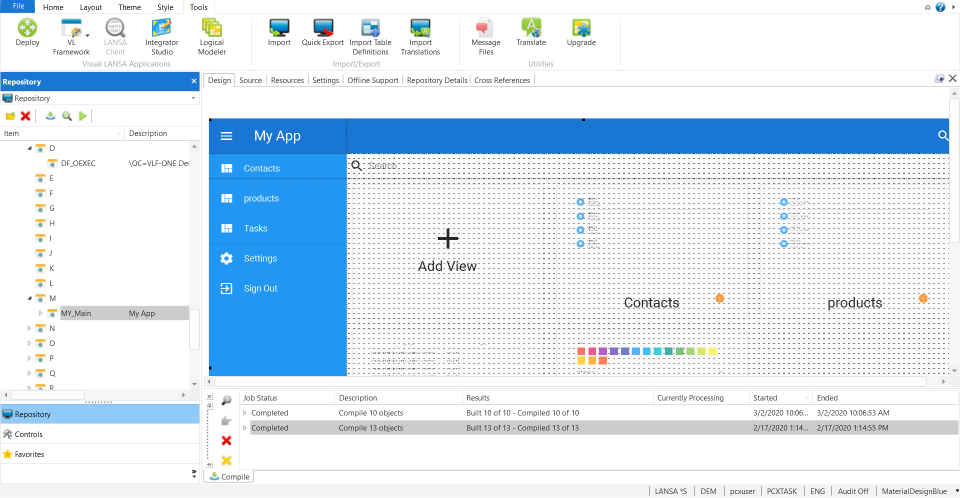
Task: Switch to the Home ribbon tab
Action: [53, 7]
